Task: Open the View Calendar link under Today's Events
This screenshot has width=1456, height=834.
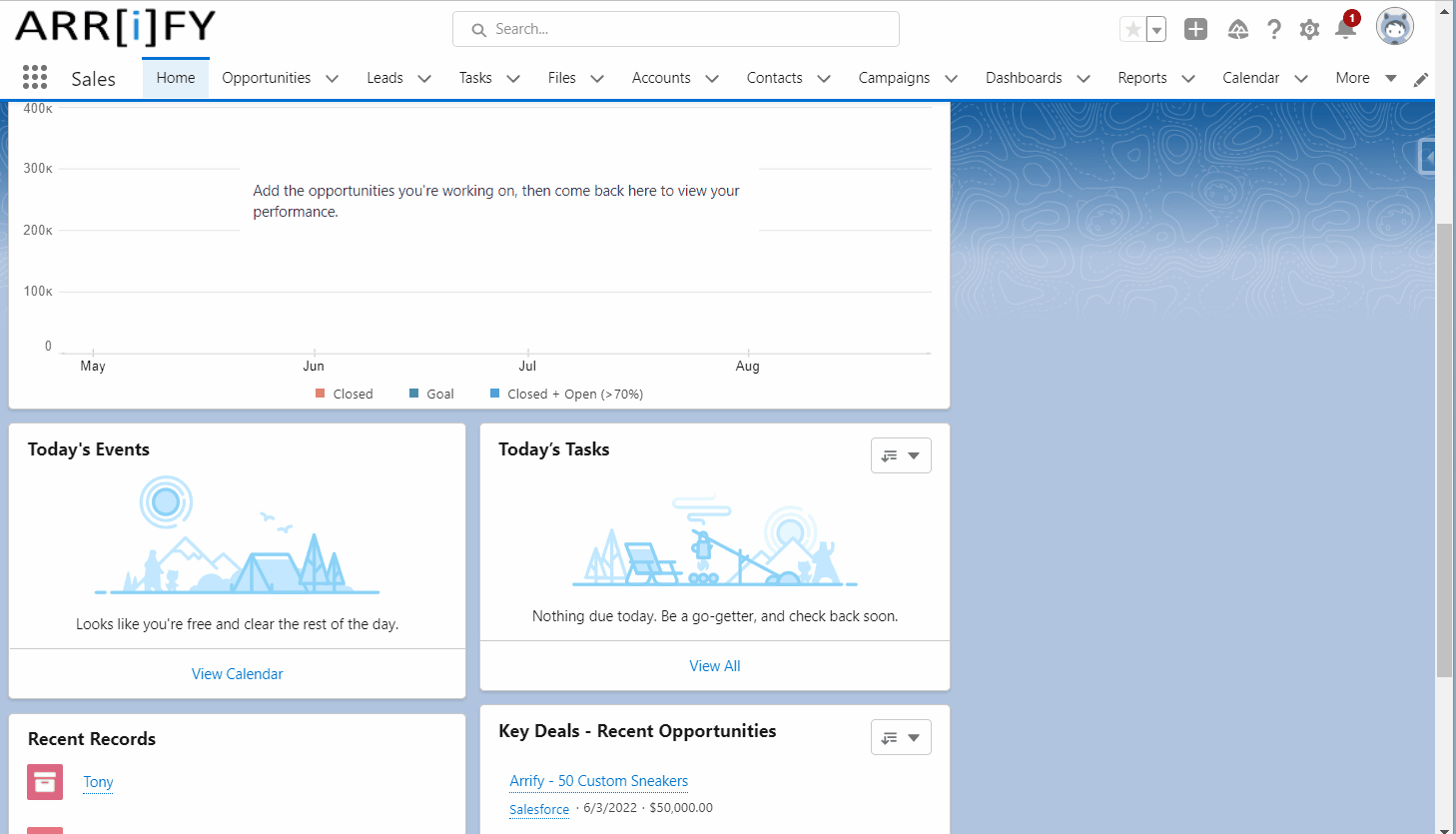Action: point(237,673)
